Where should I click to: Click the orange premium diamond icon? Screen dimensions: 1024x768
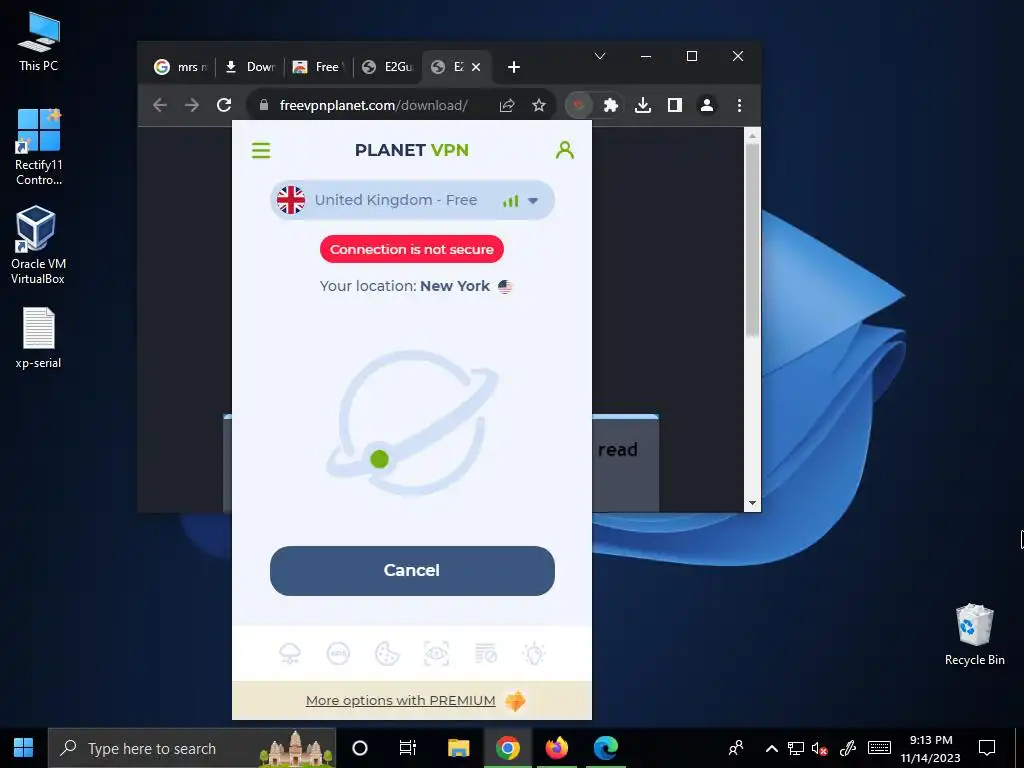[x=515, y=701]
